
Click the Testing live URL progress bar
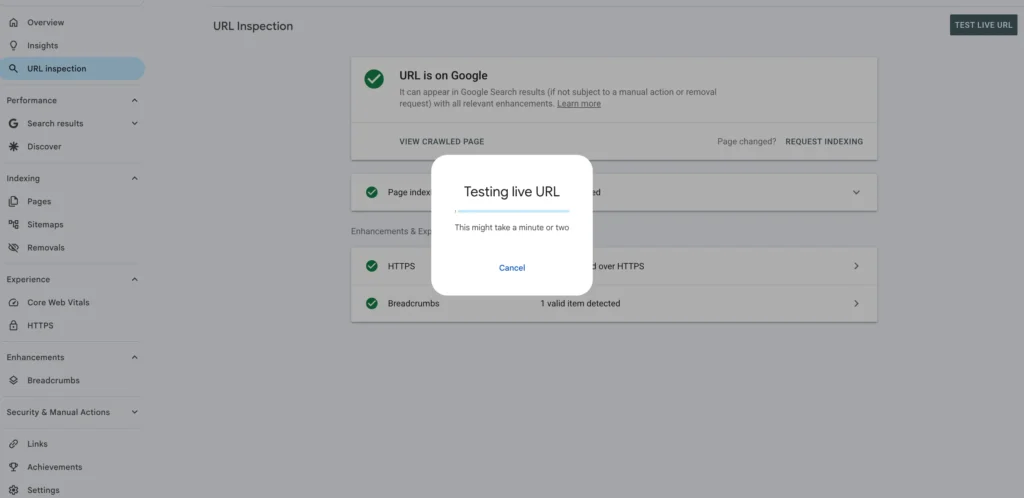512,211
